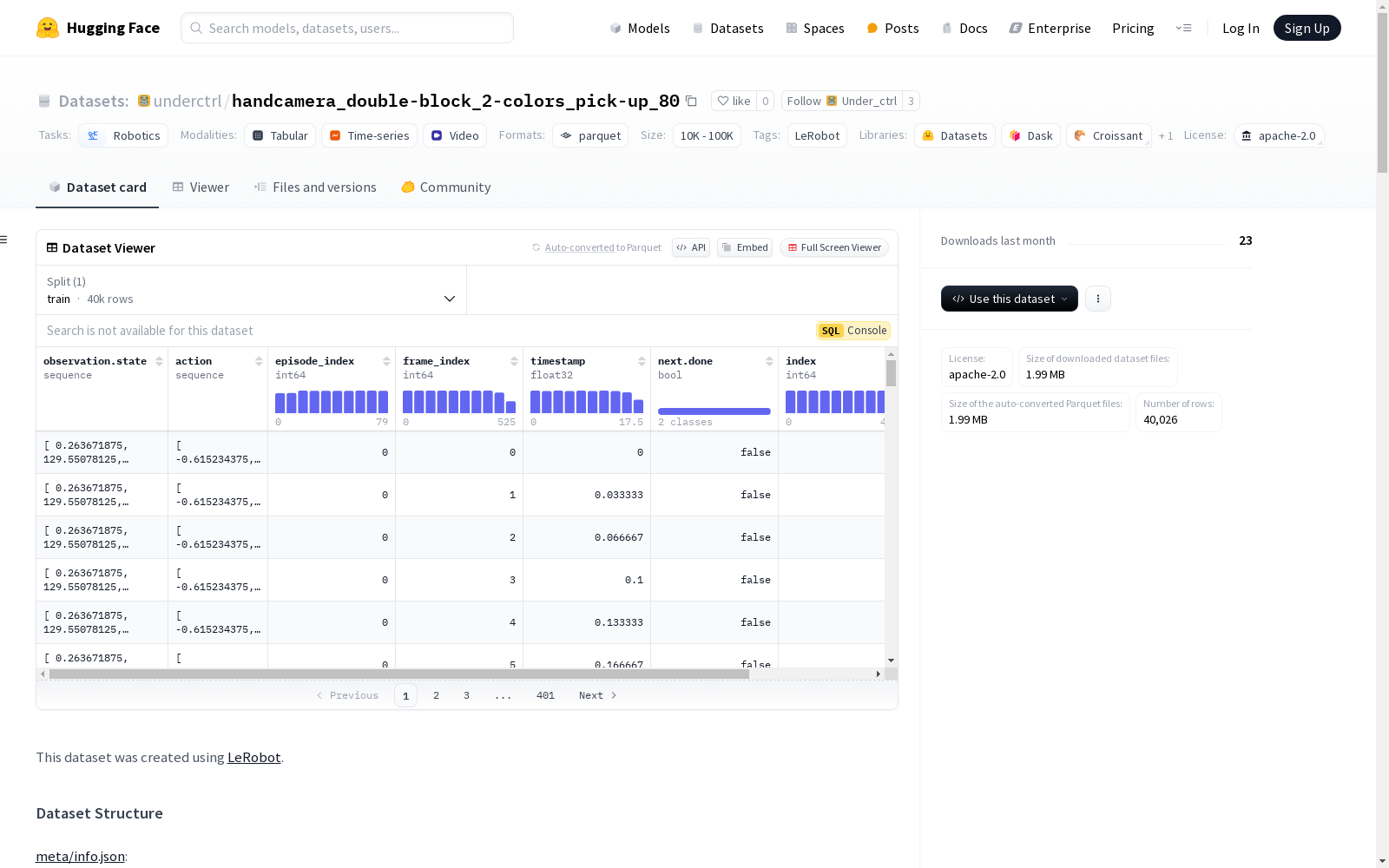
Task: Sort the action column
Action: click(x=259, y=361)
